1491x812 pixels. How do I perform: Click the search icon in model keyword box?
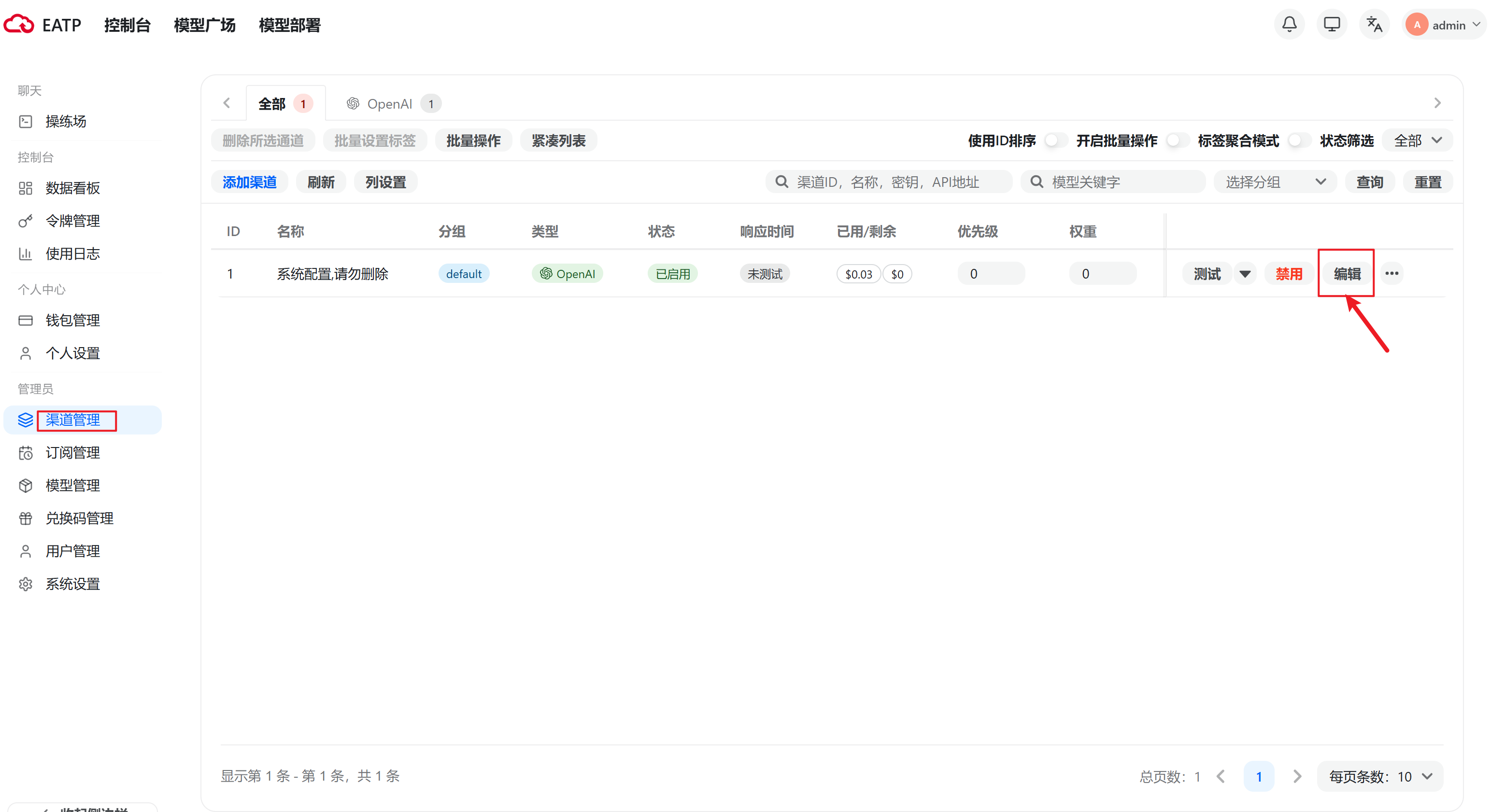tap(1037, 182)
